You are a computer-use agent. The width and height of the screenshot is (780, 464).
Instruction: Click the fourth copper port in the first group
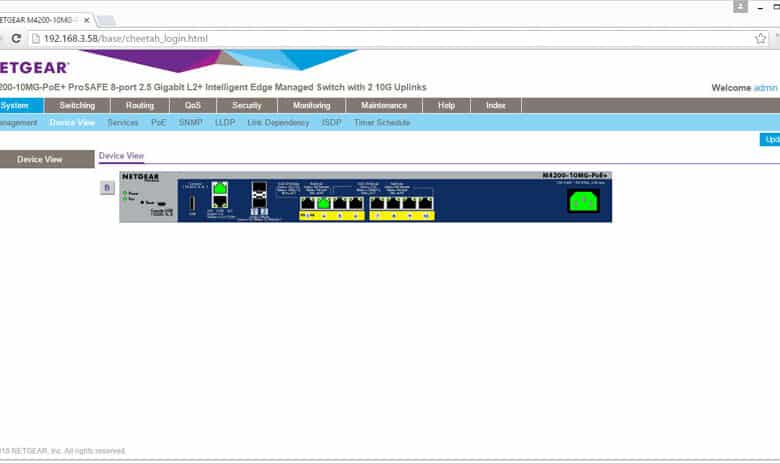tap(356, 203)
